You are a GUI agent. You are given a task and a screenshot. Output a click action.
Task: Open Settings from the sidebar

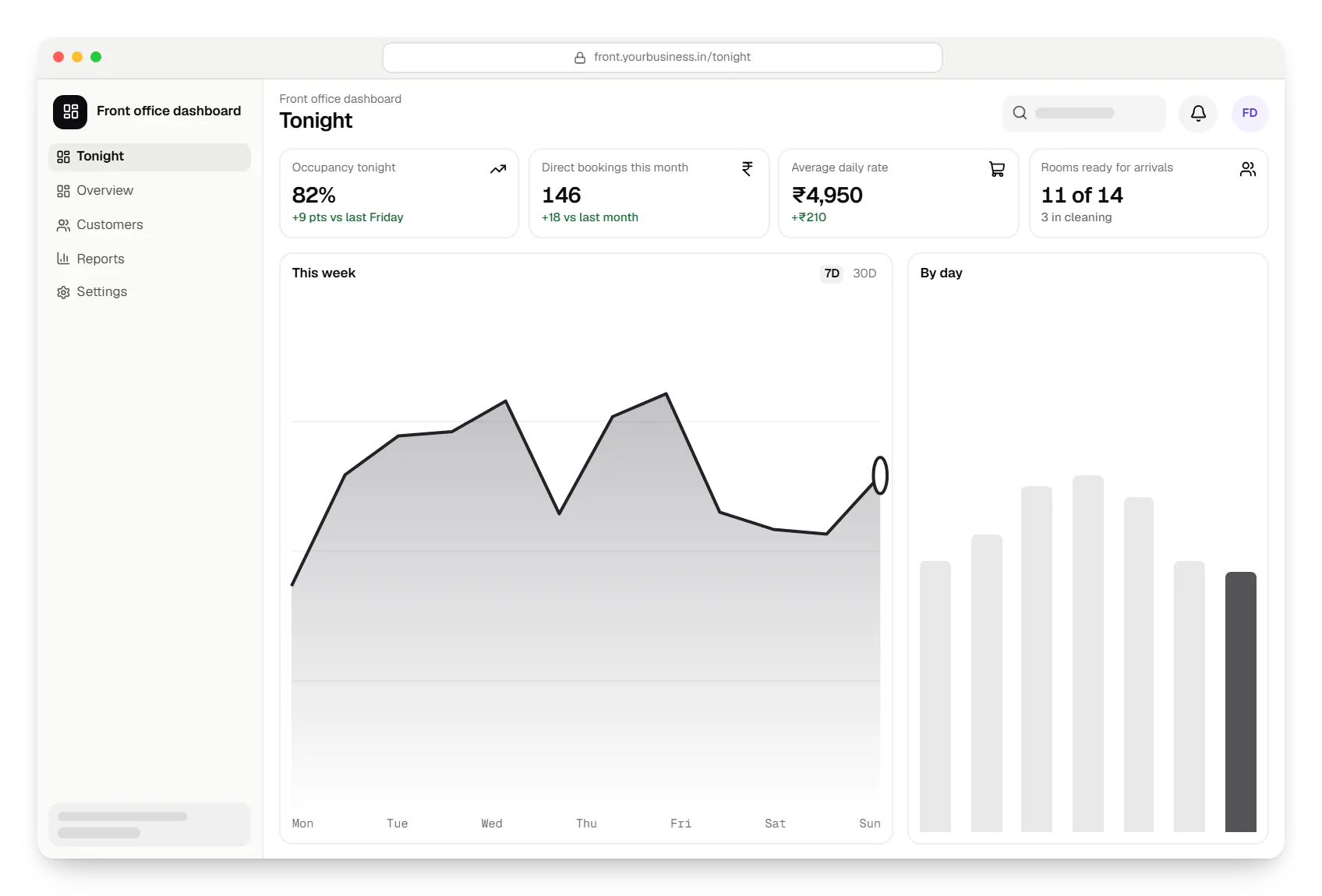150,292
